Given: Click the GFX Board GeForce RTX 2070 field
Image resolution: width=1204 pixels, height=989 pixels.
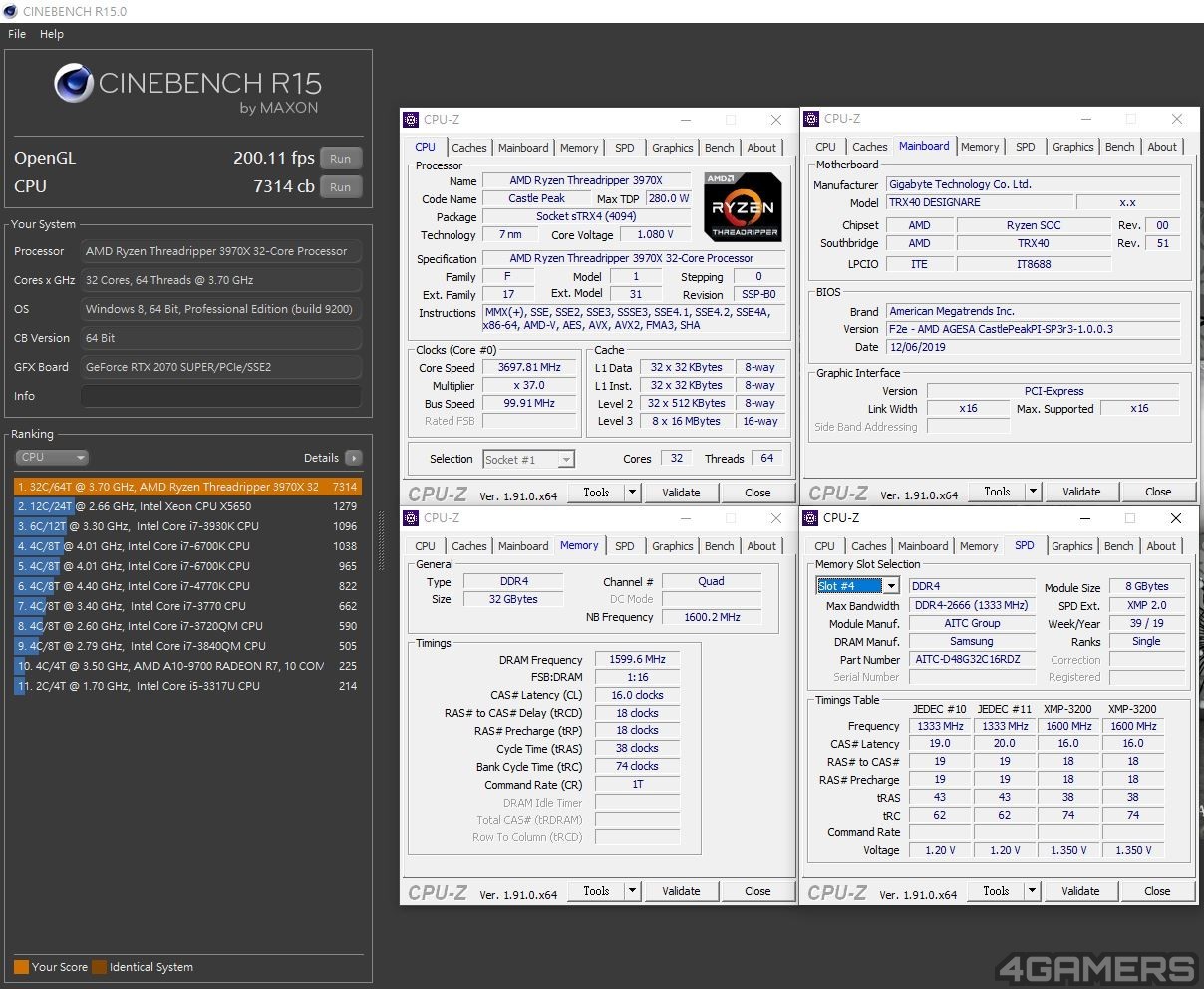Looking at the screenshot, I should tap(220, 367).
